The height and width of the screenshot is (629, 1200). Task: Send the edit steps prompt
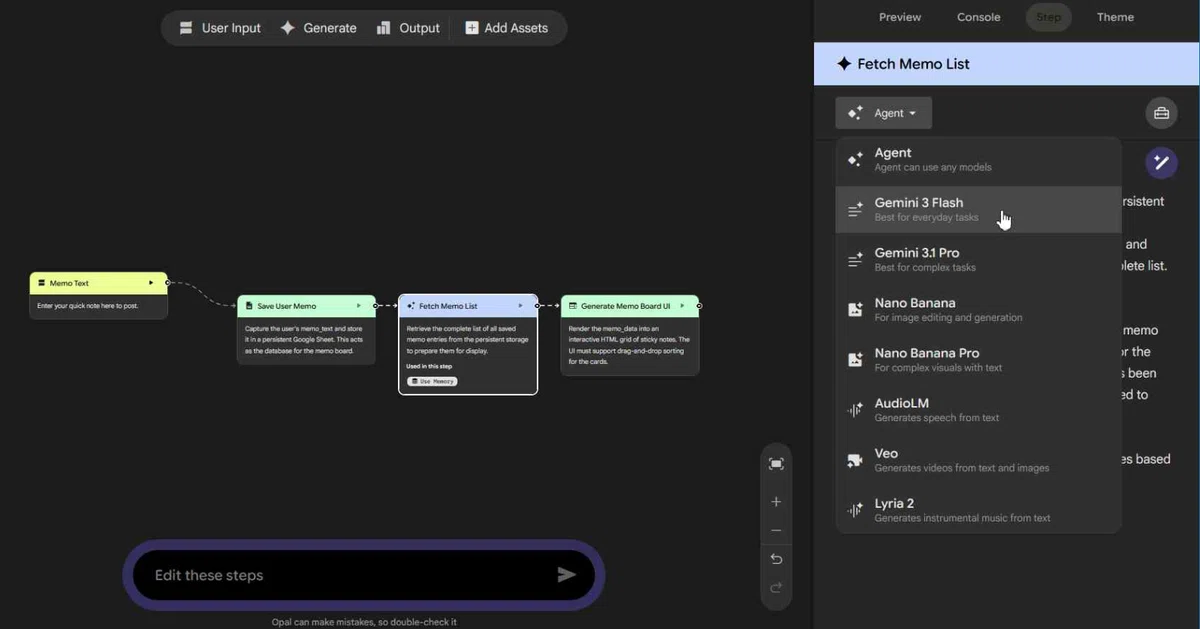567,575
